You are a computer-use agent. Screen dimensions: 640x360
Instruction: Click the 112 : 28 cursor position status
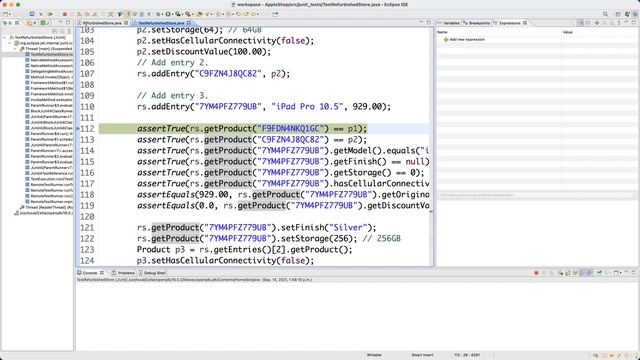tap(467, 355)
